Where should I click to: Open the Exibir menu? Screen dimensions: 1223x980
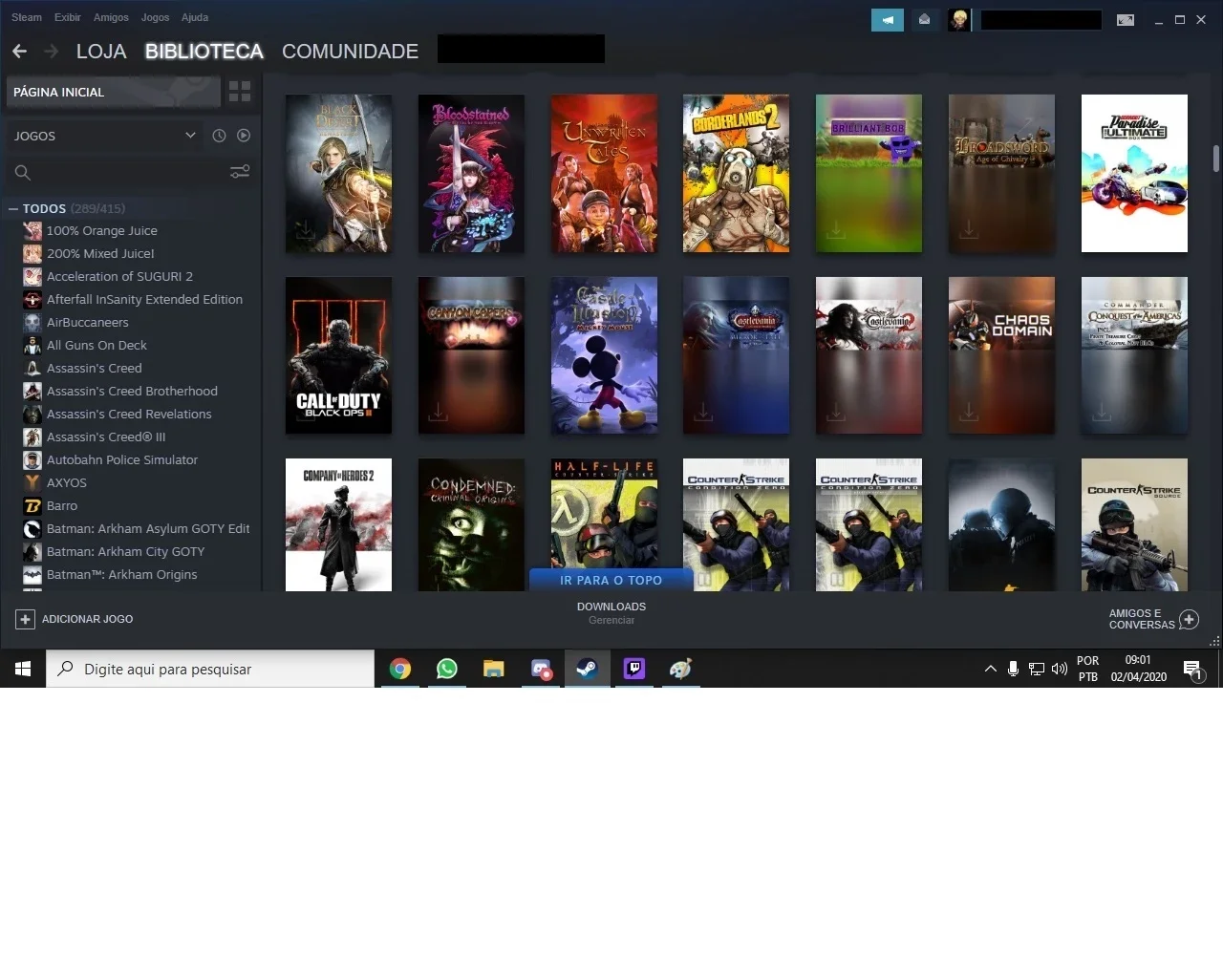point(68,17)
